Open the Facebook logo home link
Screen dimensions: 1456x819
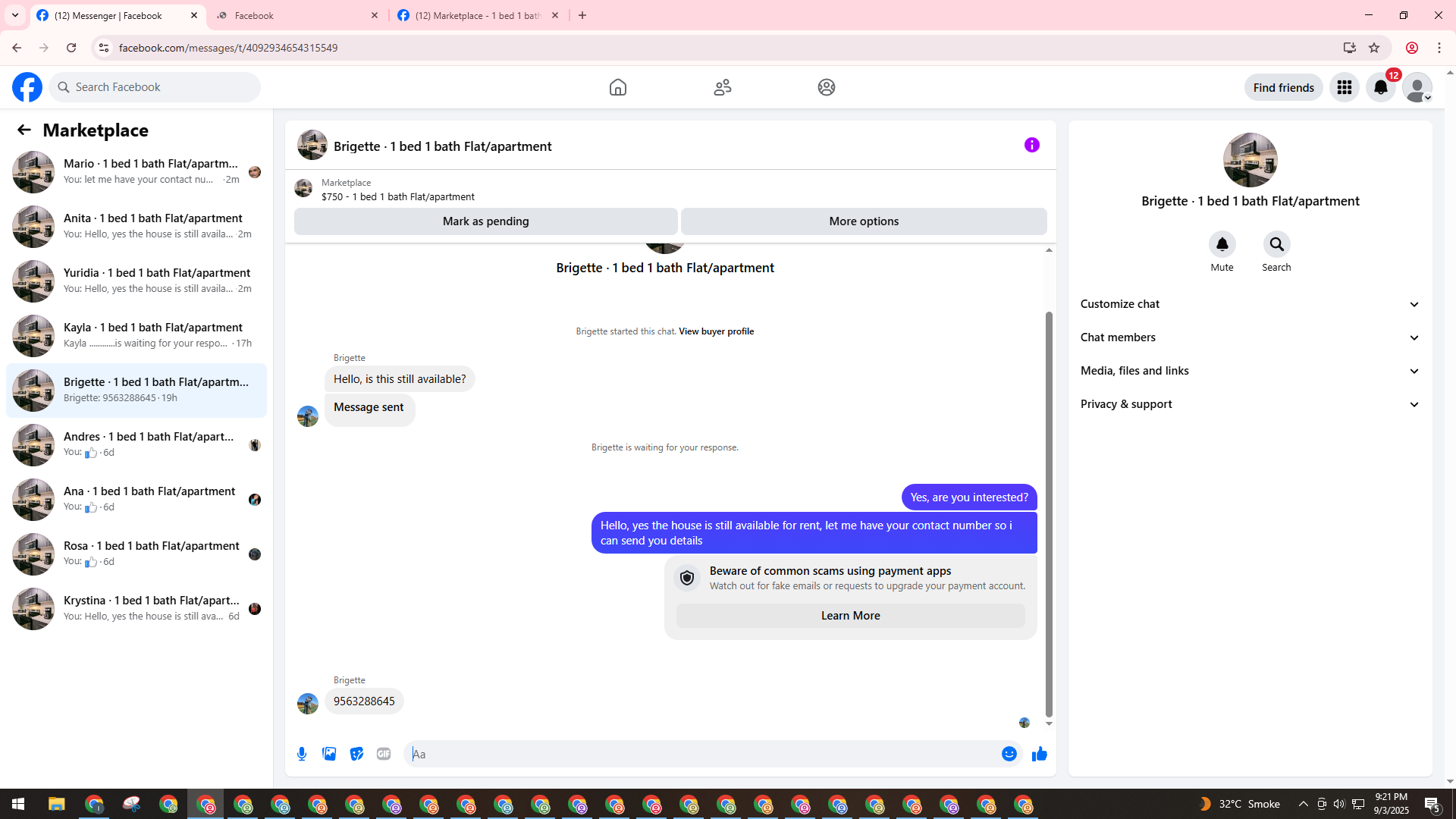[x=27, y=87]
